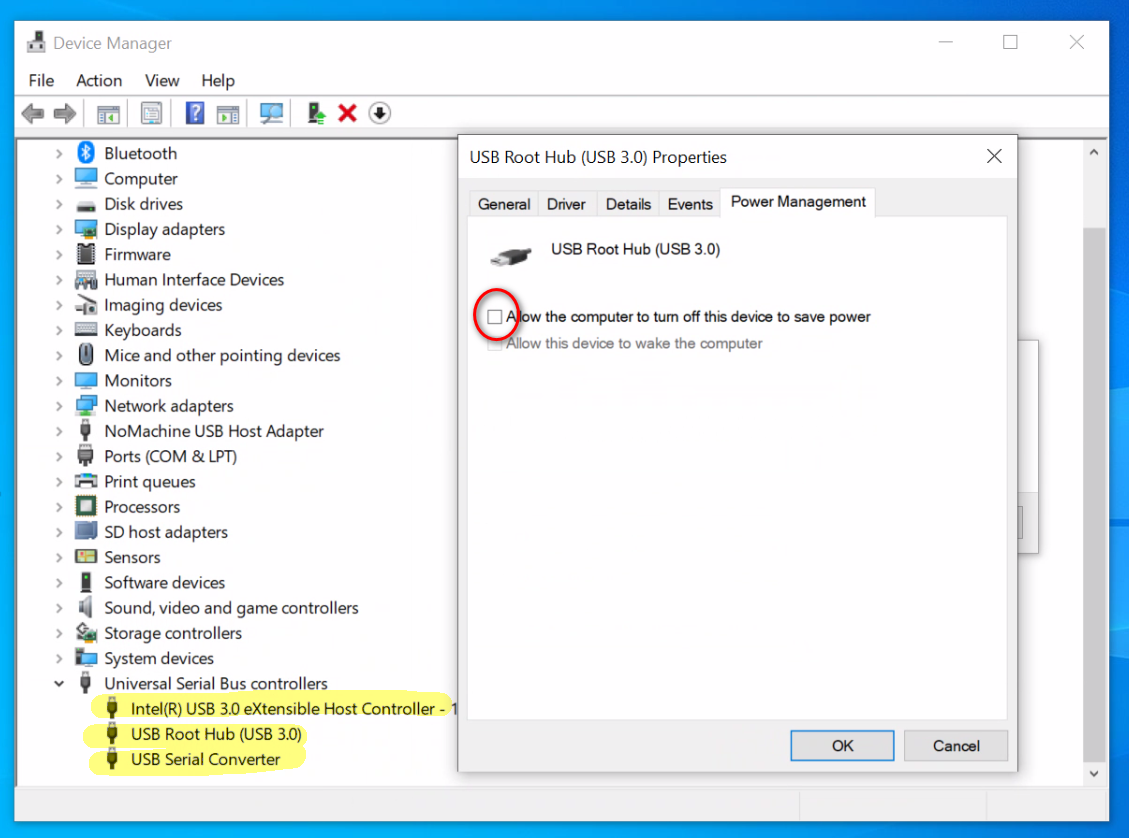Click the device tree scrollbar down arrow
The image size is (1129, 838).
click(1094, 773)
